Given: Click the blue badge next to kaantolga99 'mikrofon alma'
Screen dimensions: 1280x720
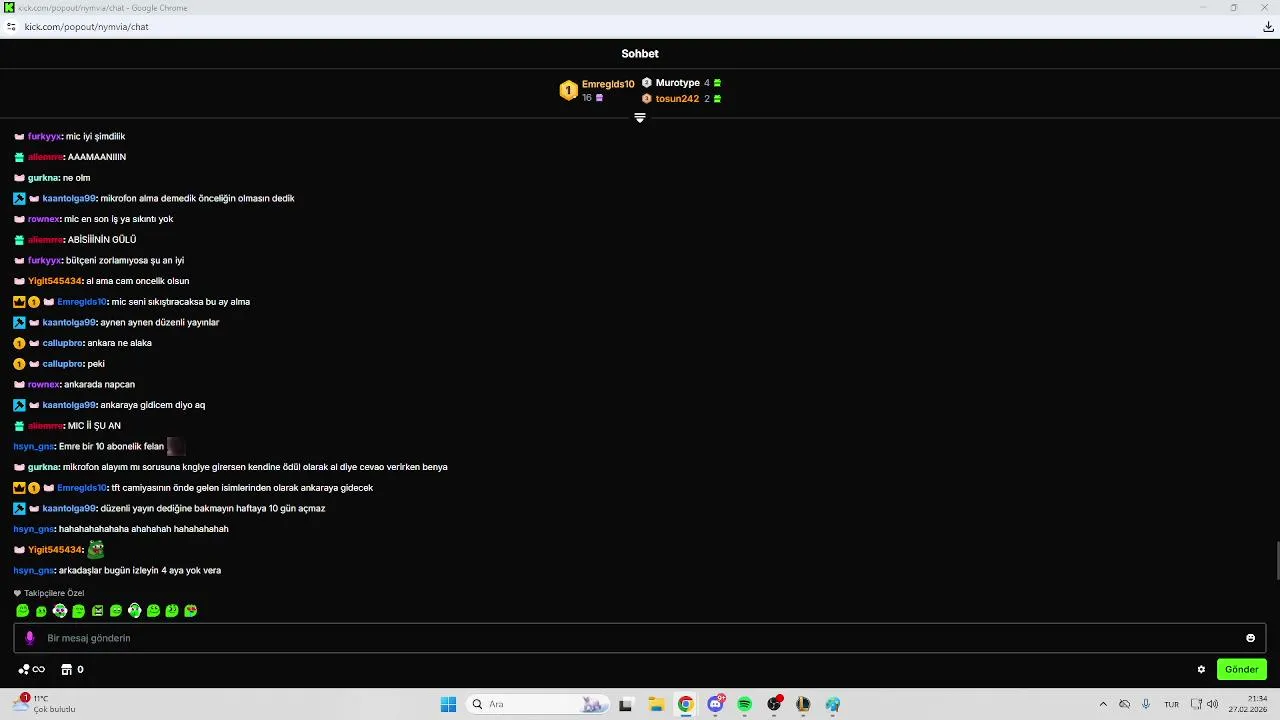Looking at the screenshot, I should pyautogui.click(x=19, y=198).
